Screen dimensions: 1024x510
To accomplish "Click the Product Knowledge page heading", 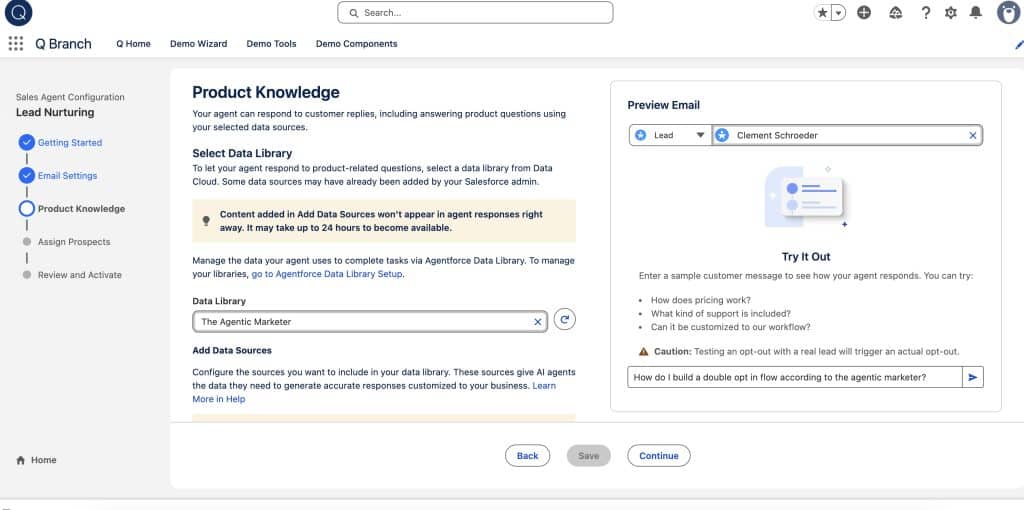I will click(266, 92).
